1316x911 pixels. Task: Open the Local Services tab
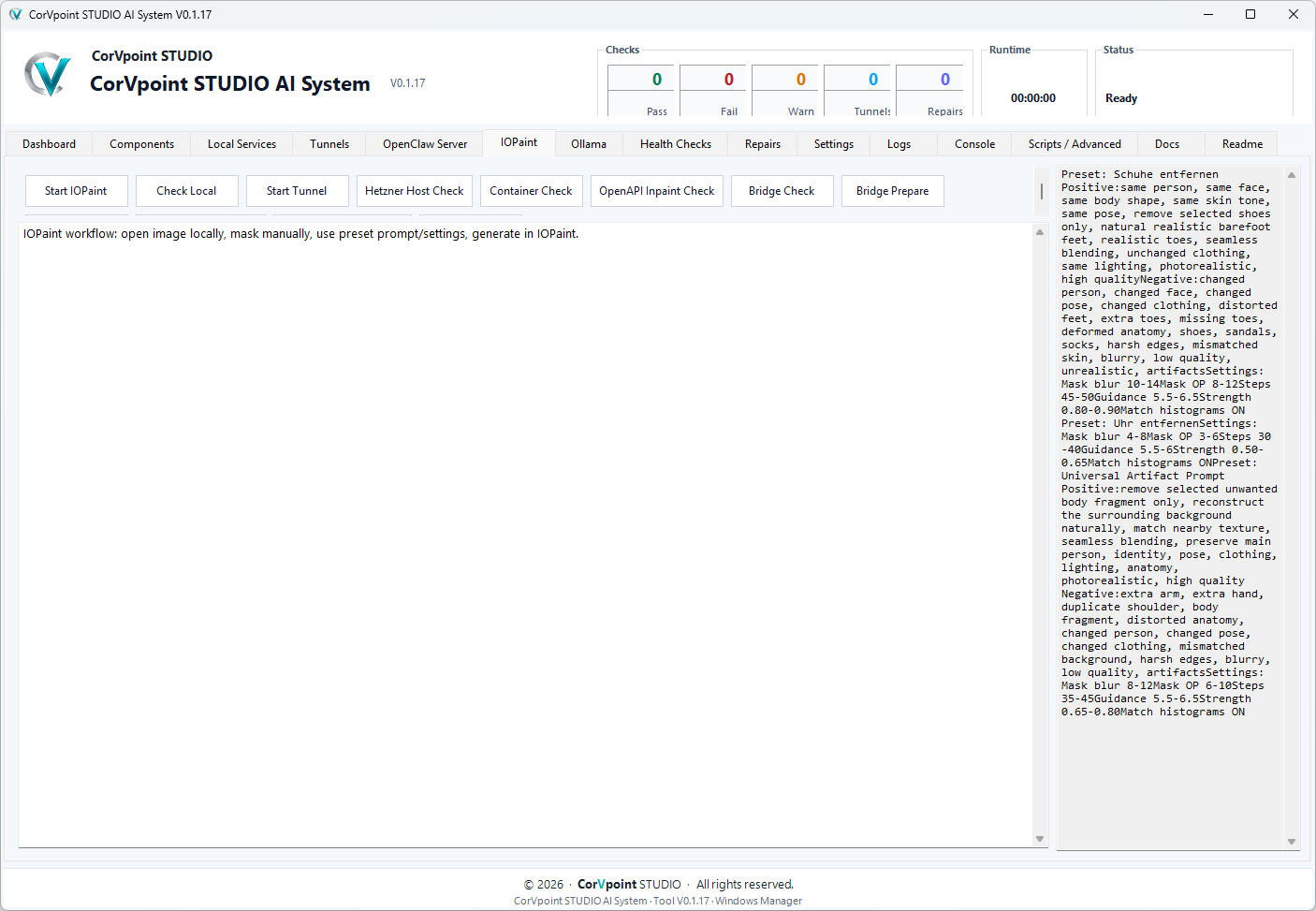tap(241, 144)
